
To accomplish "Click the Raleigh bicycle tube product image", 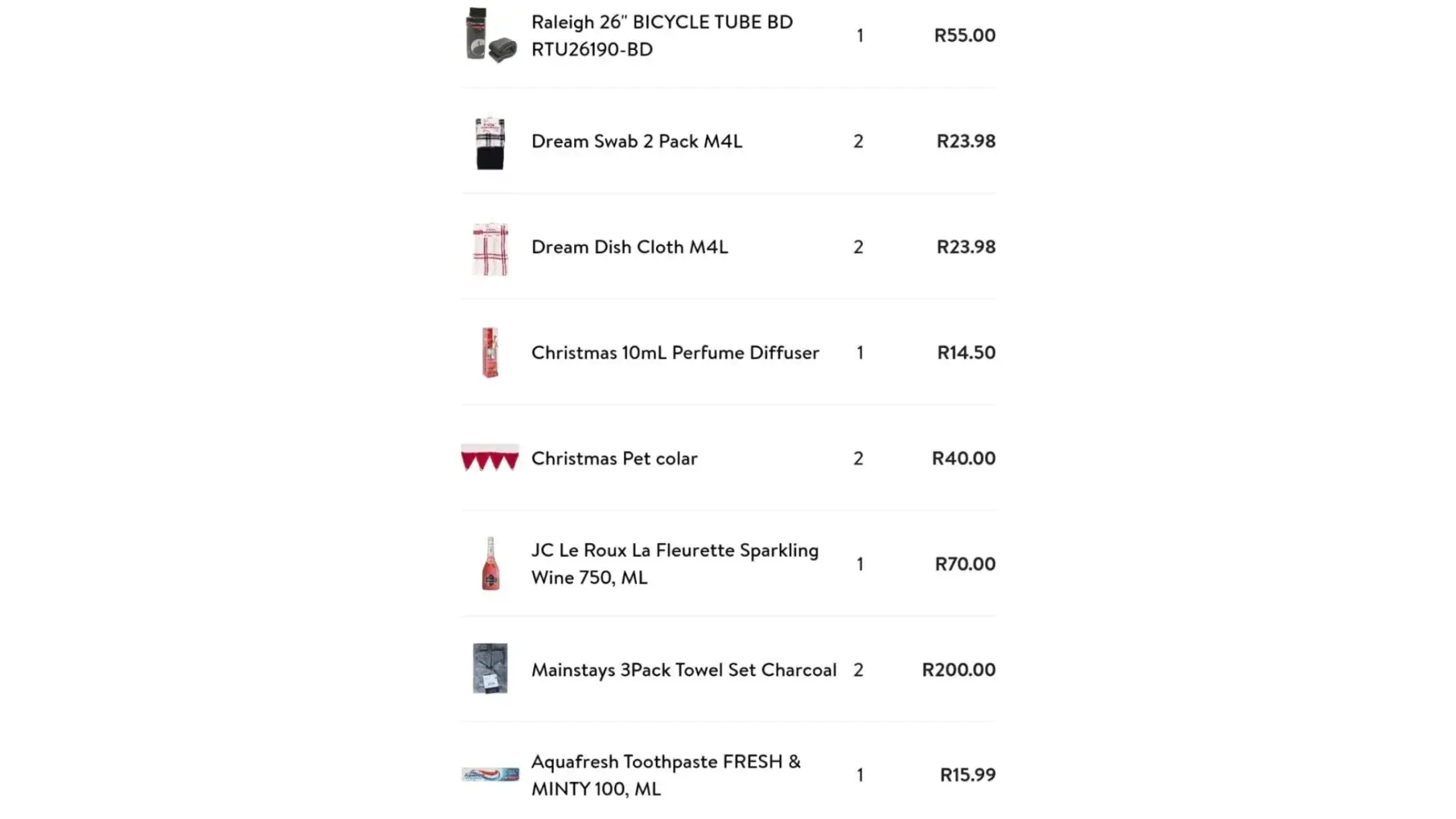I will 490,35.
